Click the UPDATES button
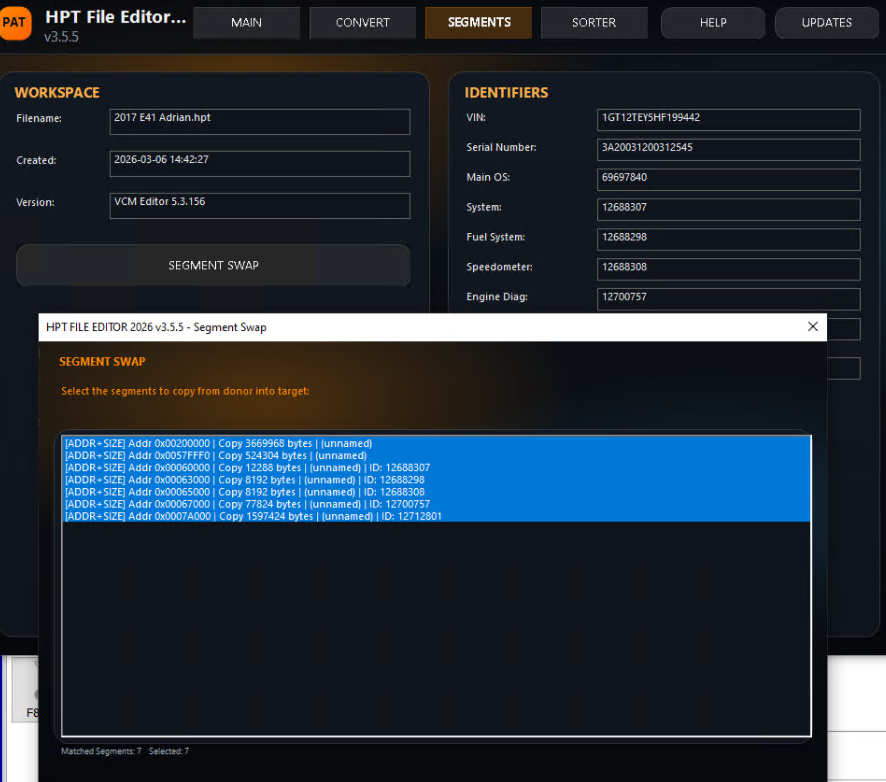The image size is (886, 782). (x=826, y=23)
